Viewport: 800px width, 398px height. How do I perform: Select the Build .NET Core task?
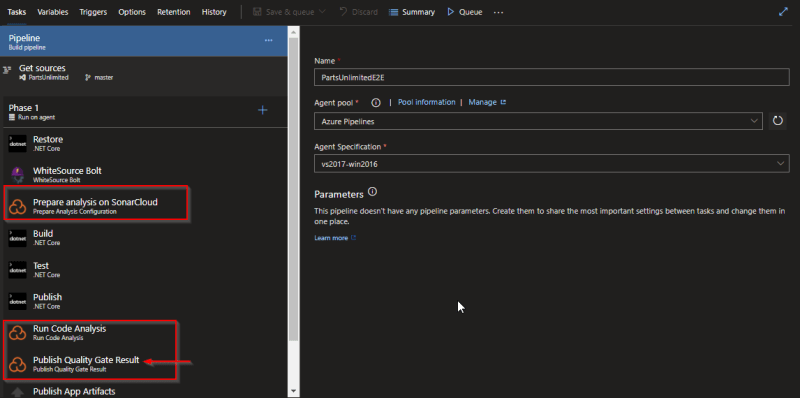pos(144,238)
